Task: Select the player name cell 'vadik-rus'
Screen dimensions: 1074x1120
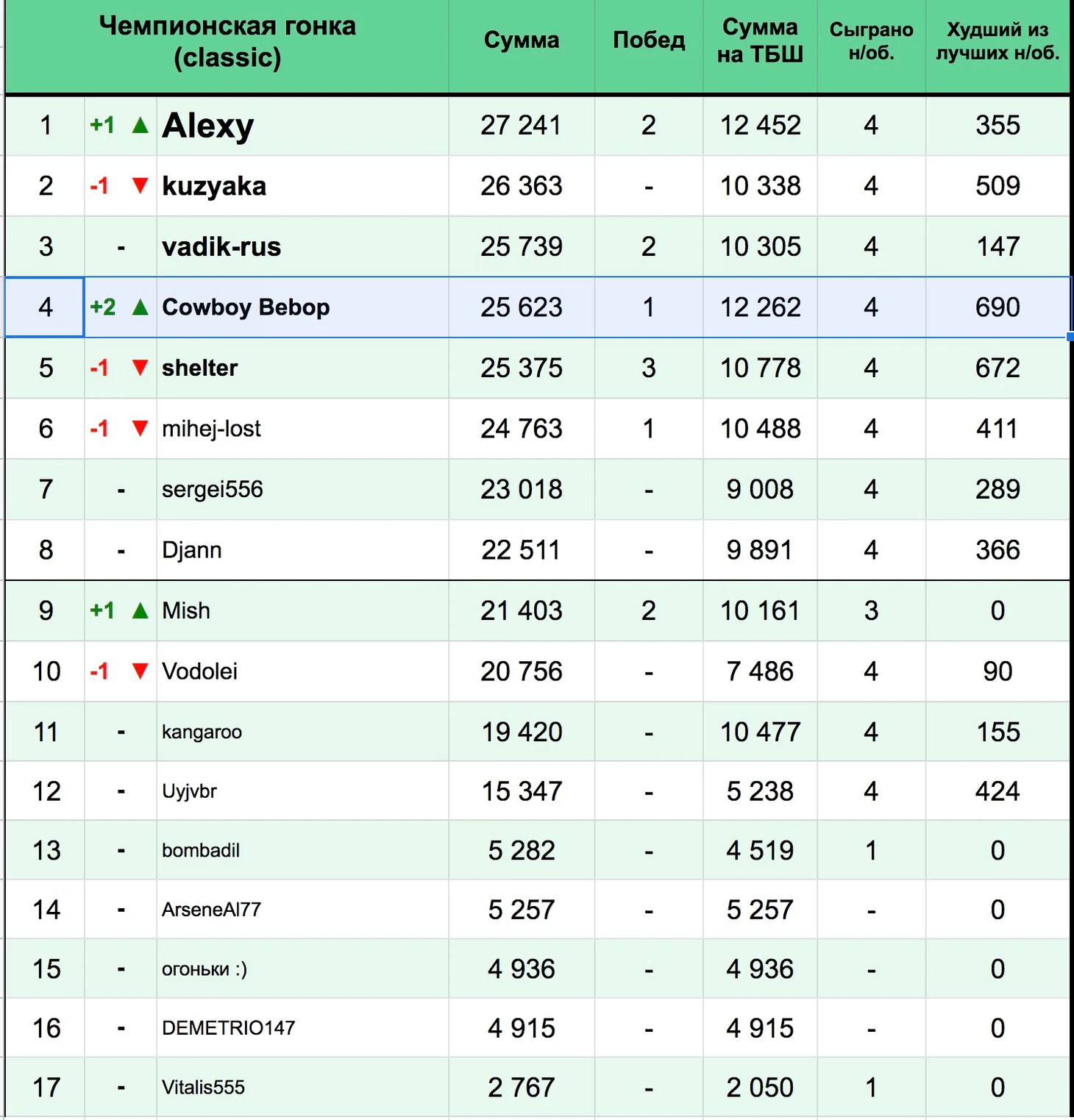Action: (x=221, y=247)
